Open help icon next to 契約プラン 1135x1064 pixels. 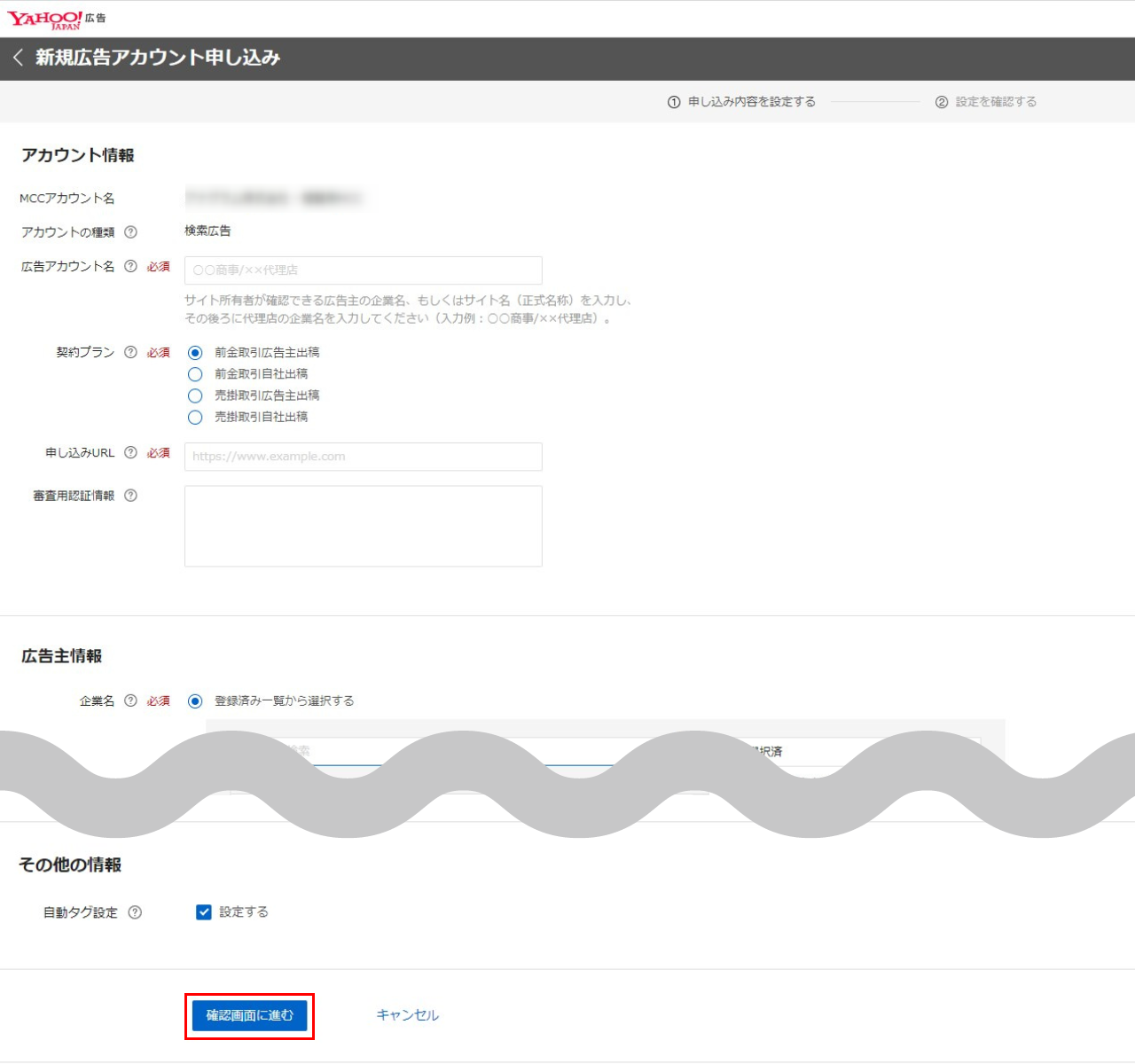tap(130, 352)
